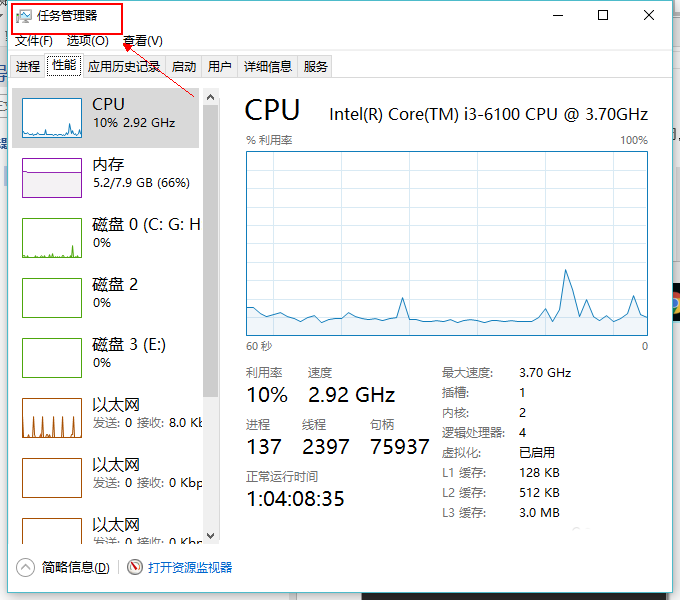The width and height of the screenshot is (680, 600).
Task: Collapse to 简略信息 with the chevron icon
Action: 26,567
